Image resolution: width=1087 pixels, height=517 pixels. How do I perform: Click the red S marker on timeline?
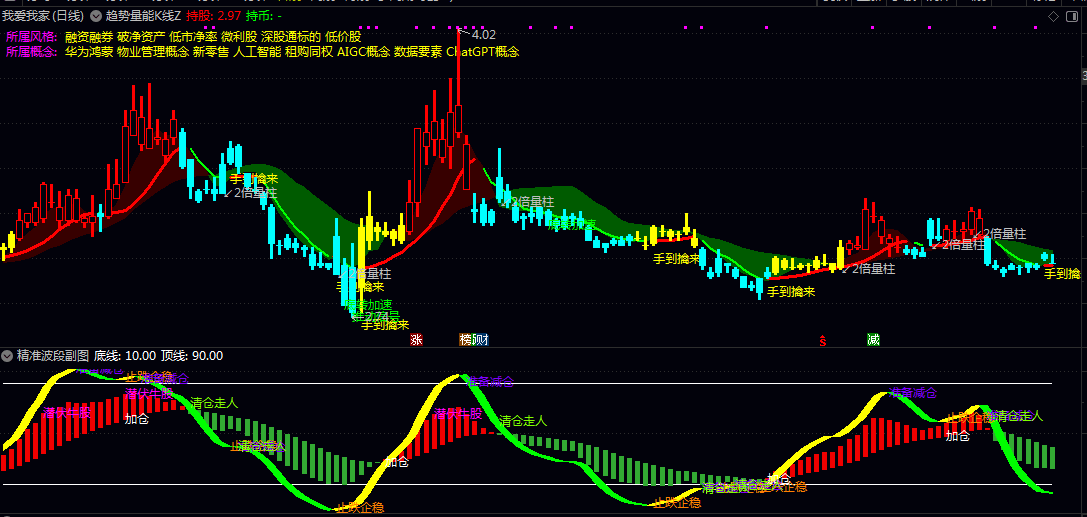(x=823, y=340)
